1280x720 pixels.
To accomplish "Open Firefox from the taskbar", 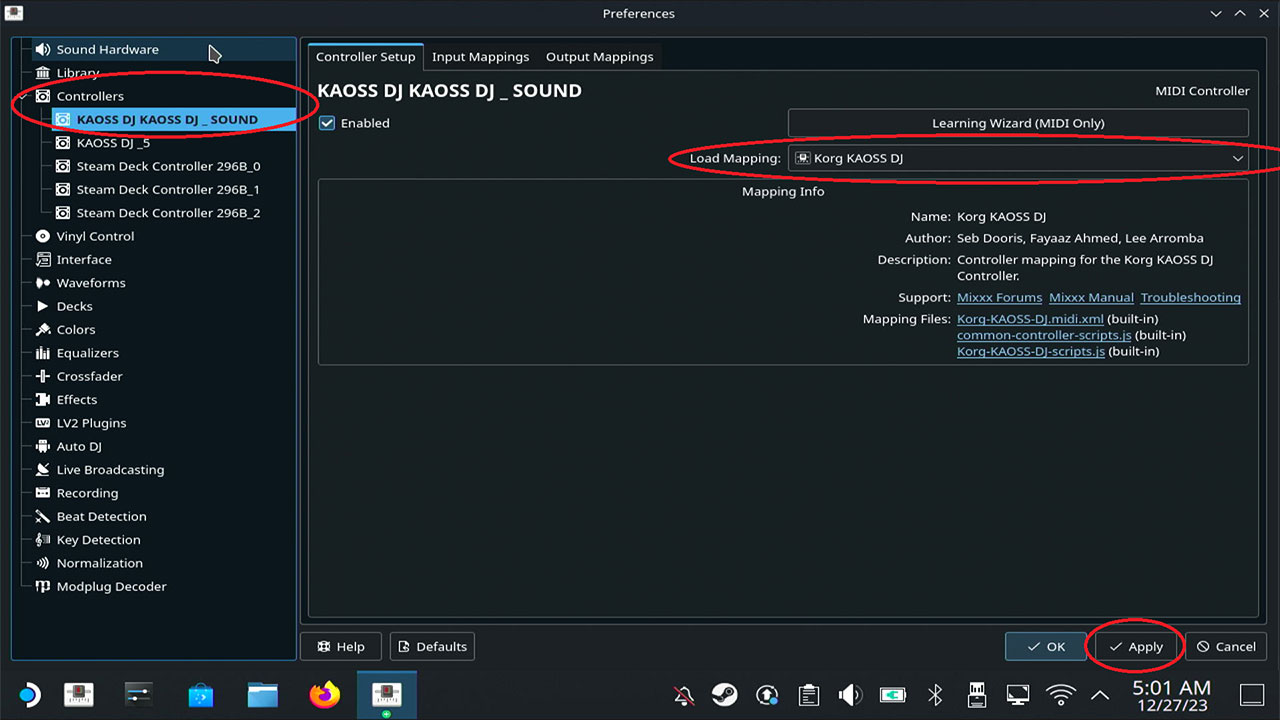I will [324, 695].
